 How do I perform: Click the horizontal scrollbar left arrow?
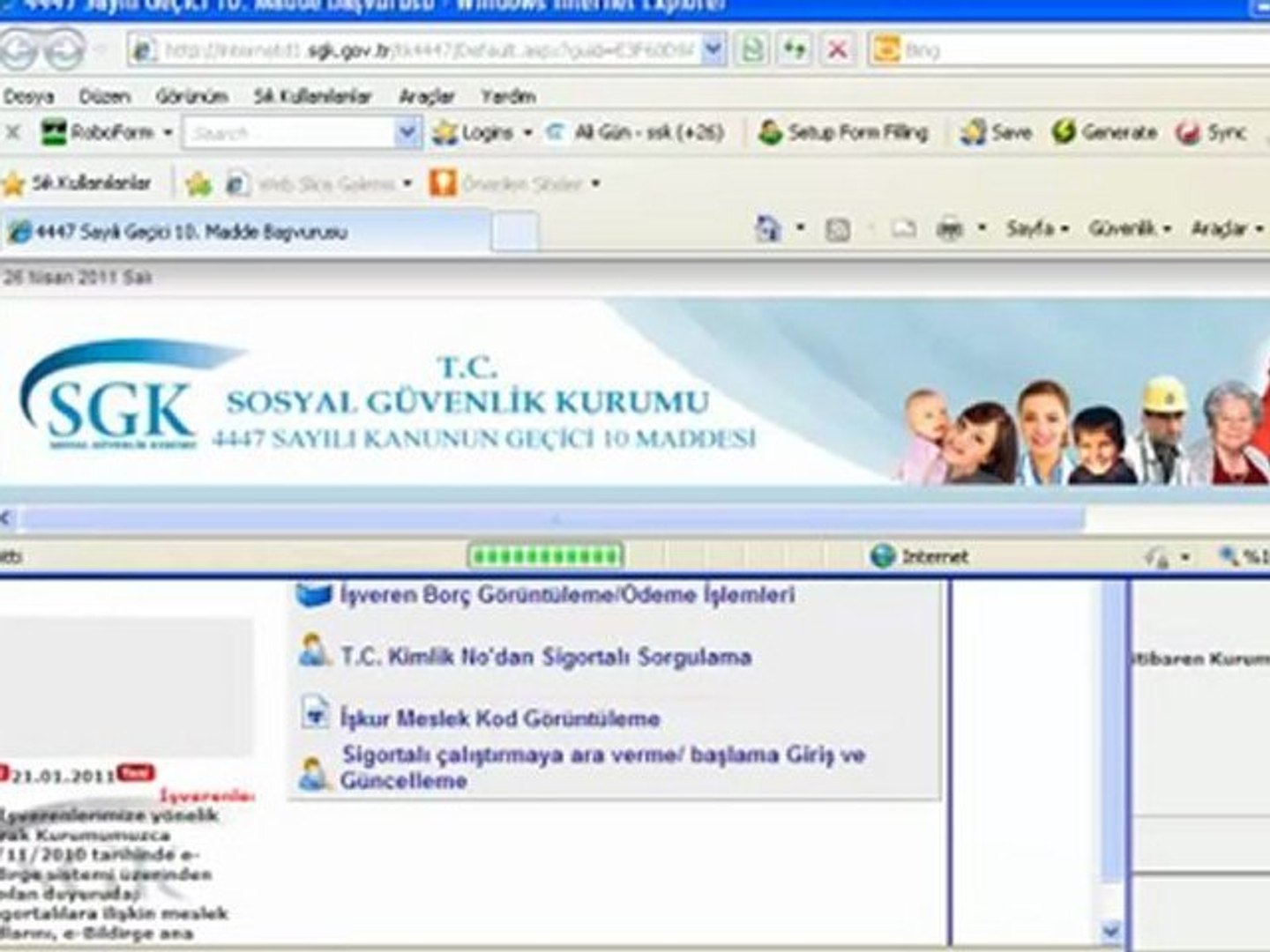(7, 519)
